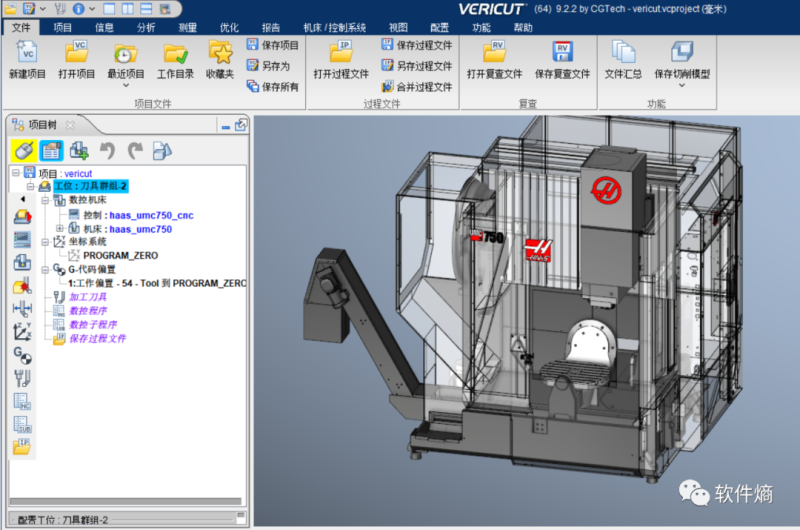Viewport: 800px width, 530px height.
Task: Open the 机床/控制系统 ribbon tab
Action: click(334, 28)
